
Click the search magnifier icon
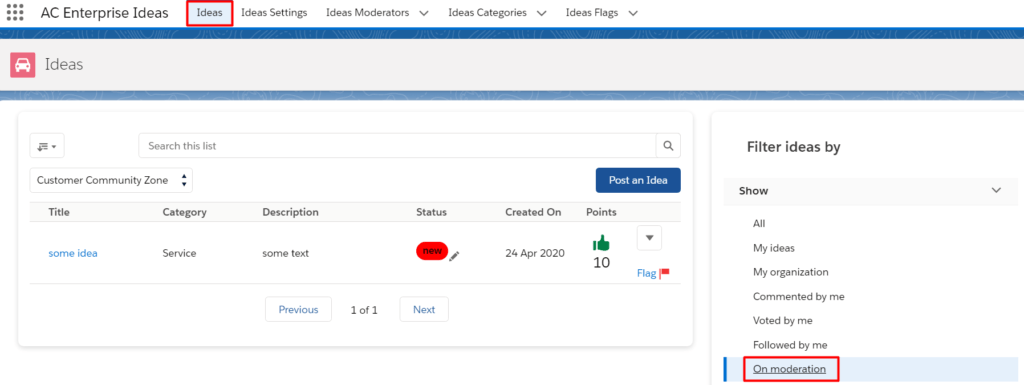668,146
